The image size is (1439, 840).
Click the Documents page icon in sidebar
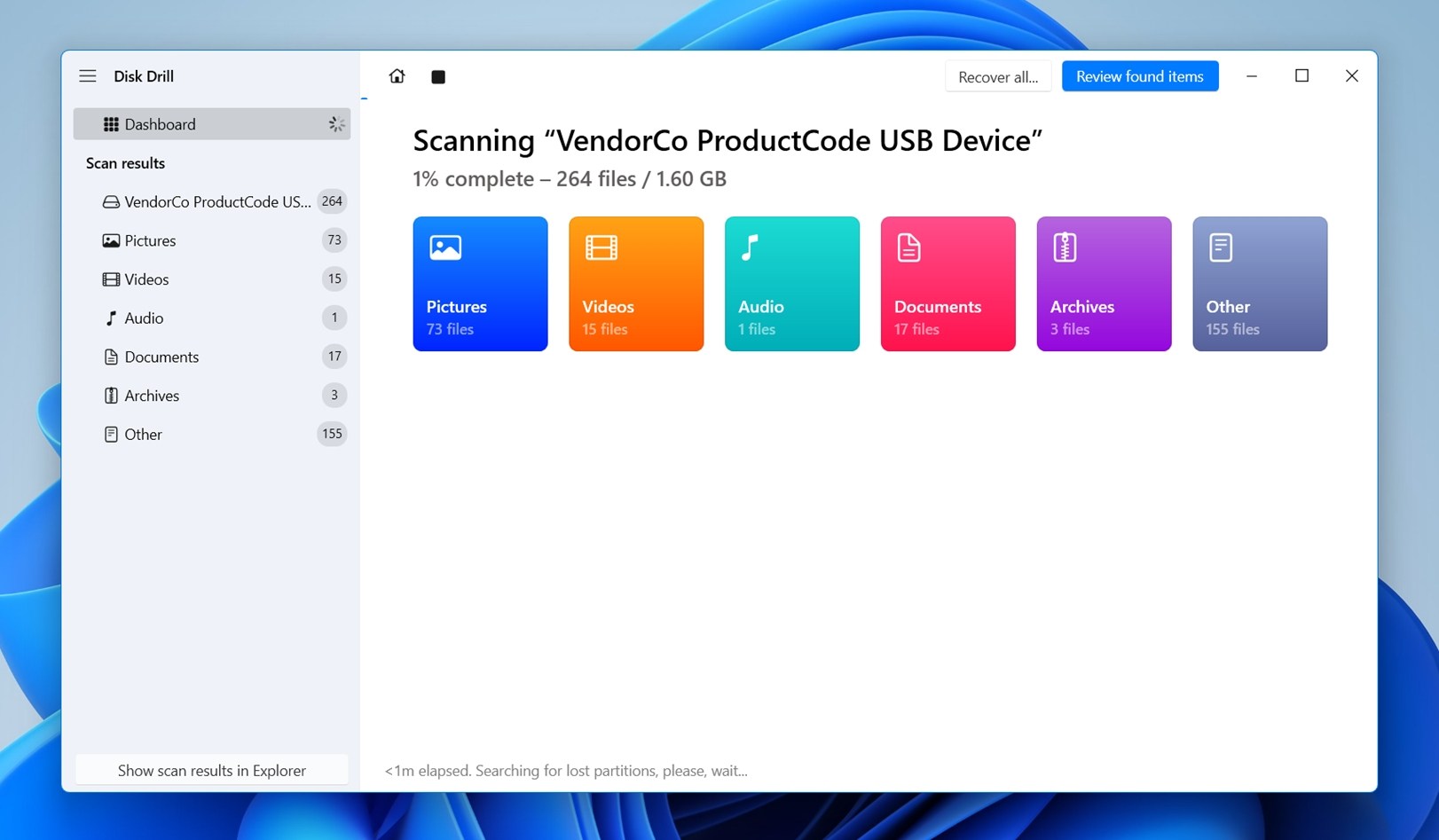pyautogui.click(x=111, y=357)
